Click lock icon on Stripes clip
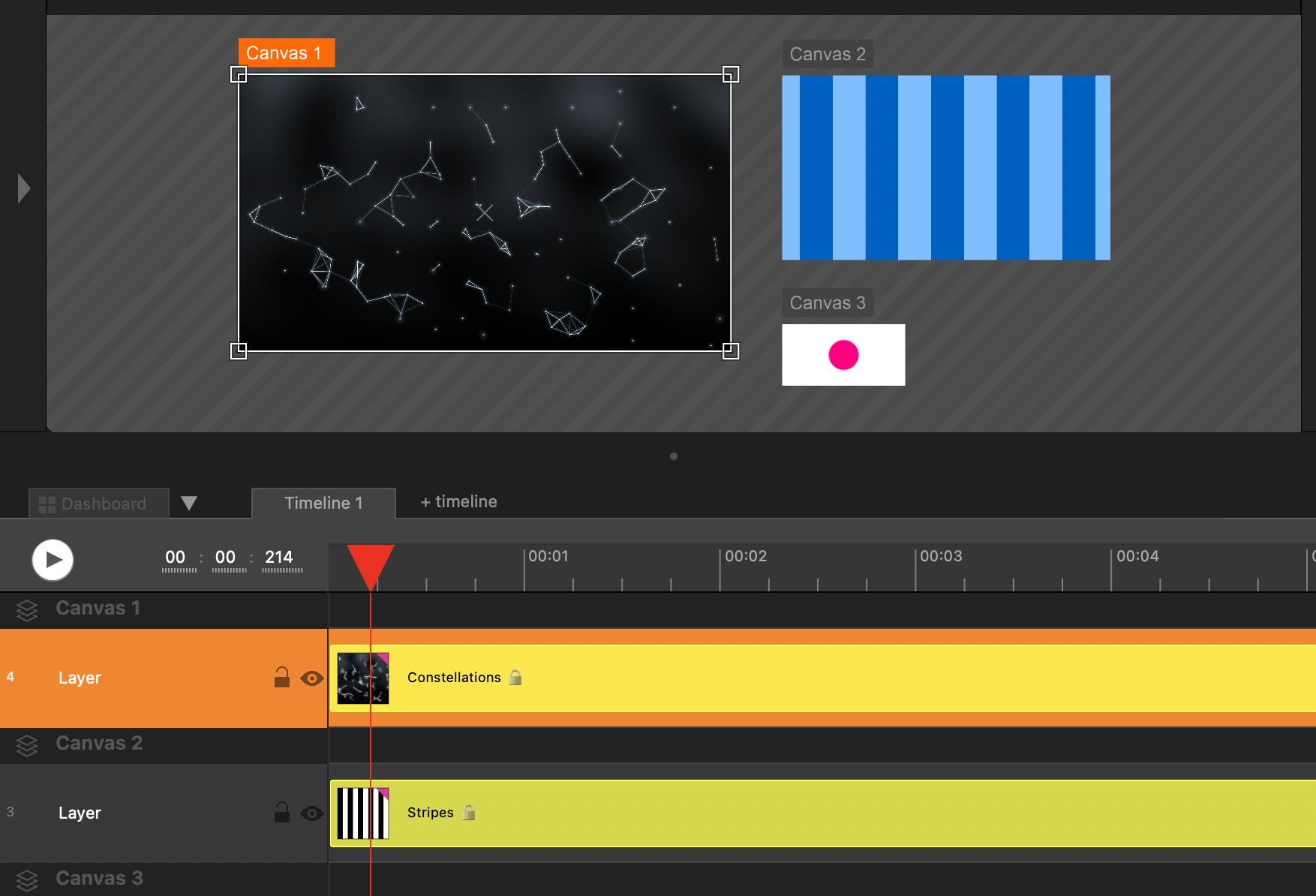This screenshot has width=1316, height=896. click(469, 813)
